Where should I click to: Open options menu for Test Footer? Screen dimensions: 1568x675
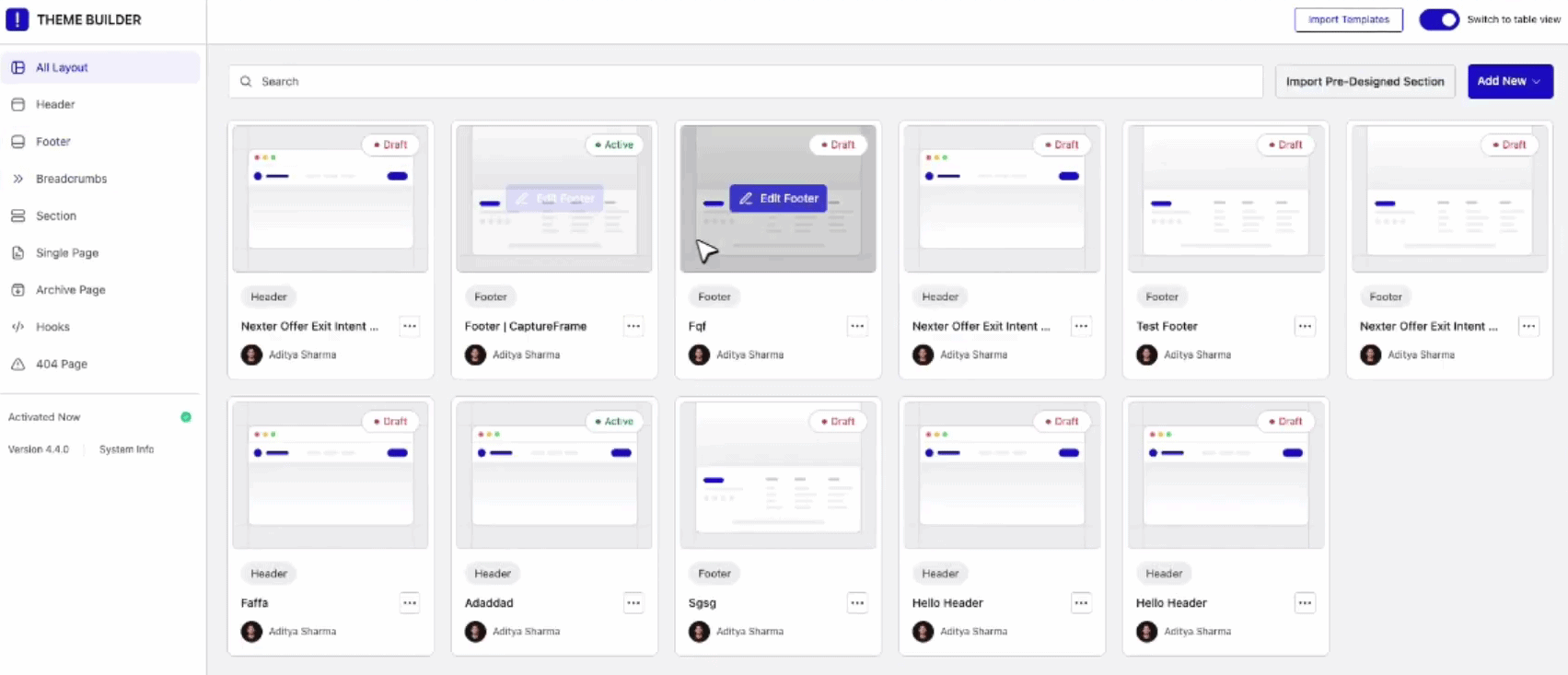(1305, 326)
